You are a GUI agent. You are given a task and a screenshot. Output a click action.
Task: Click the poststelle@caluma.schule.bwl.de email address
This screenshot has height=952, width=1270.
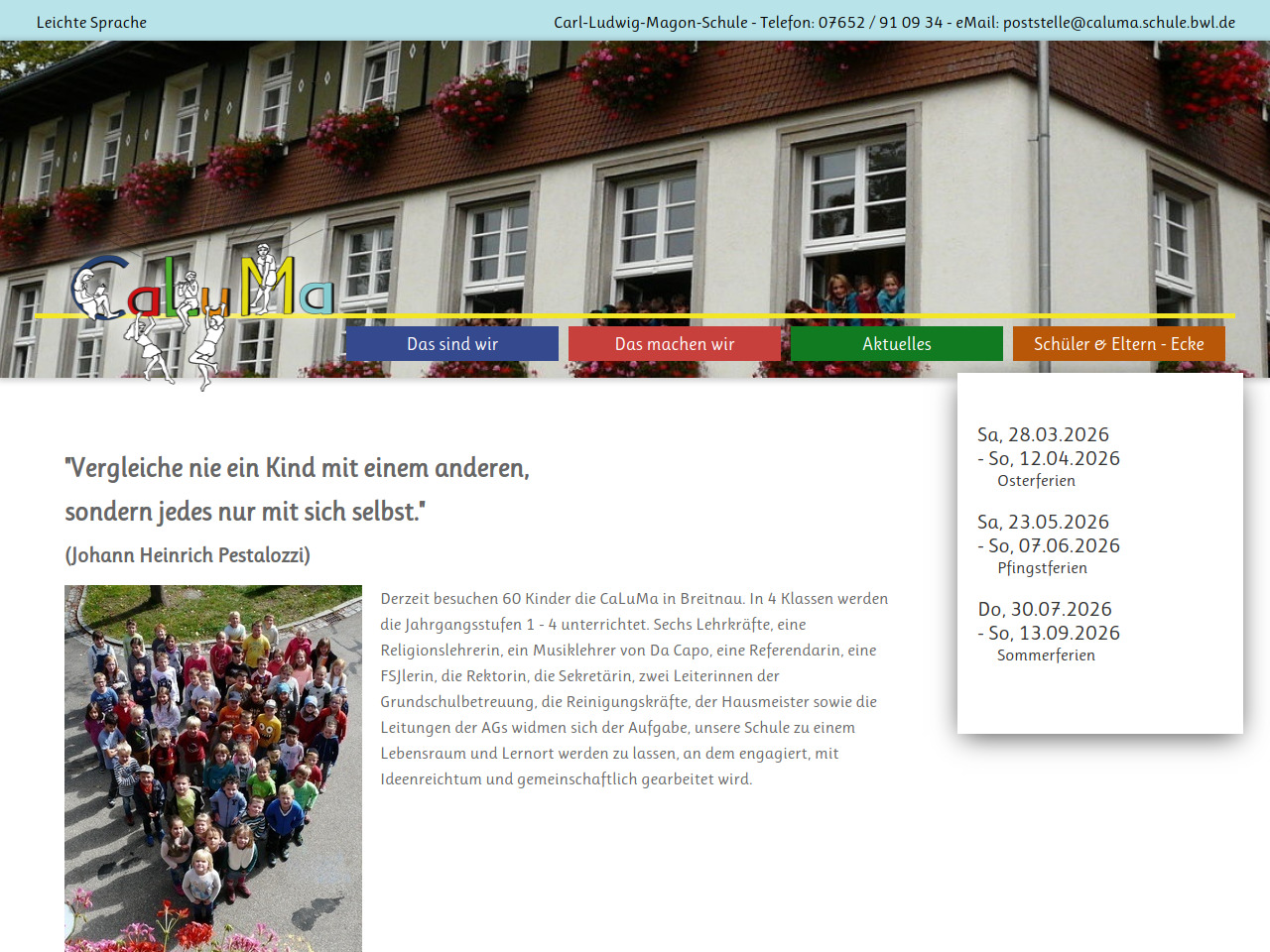tap(1118, 22)
